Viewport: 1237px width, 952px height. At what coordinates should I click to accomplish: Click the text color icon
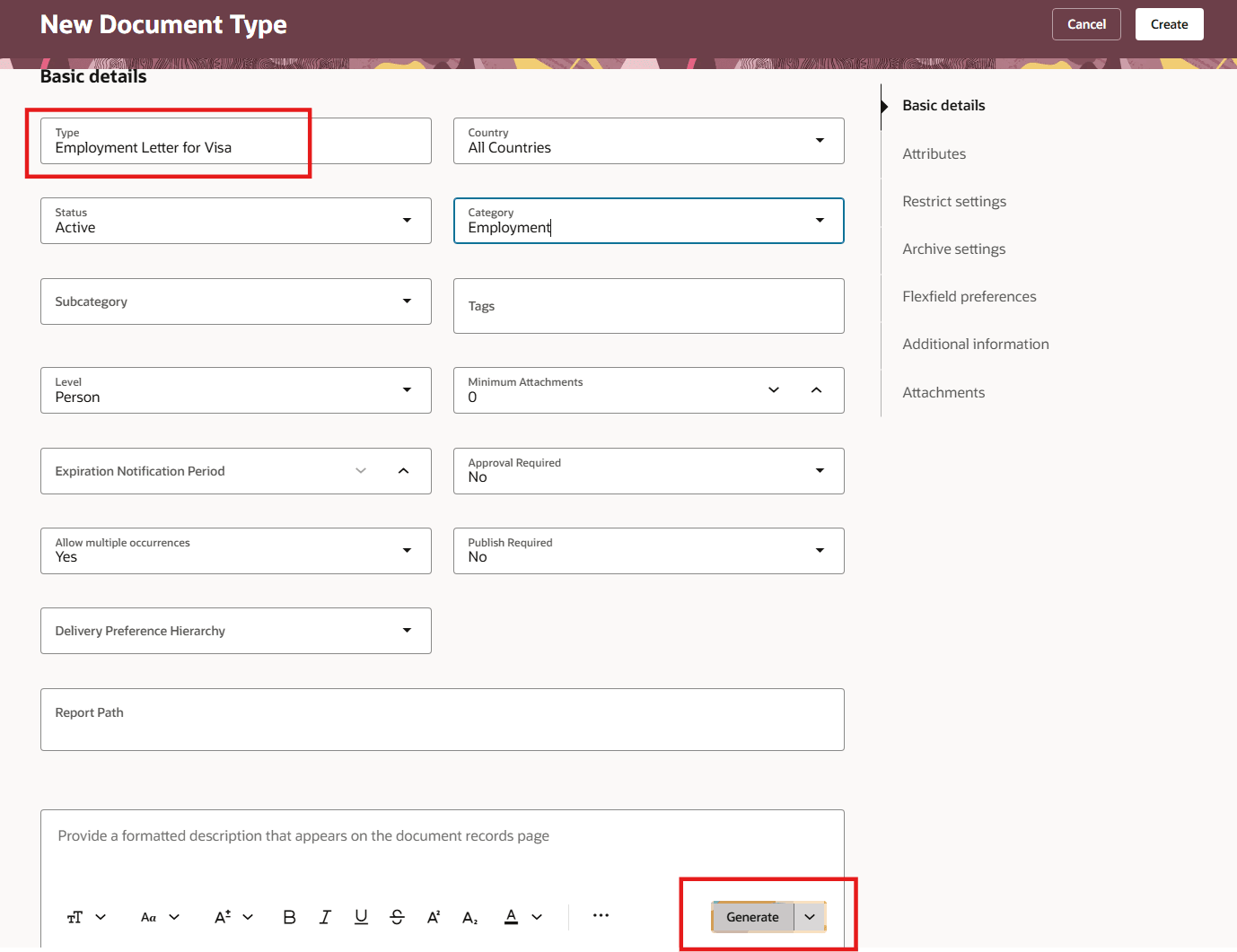click(511, 917)
